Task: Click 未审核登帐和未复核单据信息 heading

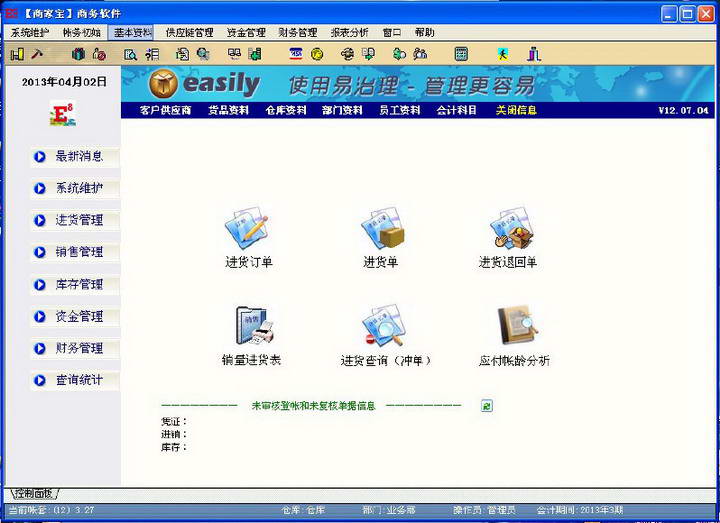Action: (x=314, y=405)
